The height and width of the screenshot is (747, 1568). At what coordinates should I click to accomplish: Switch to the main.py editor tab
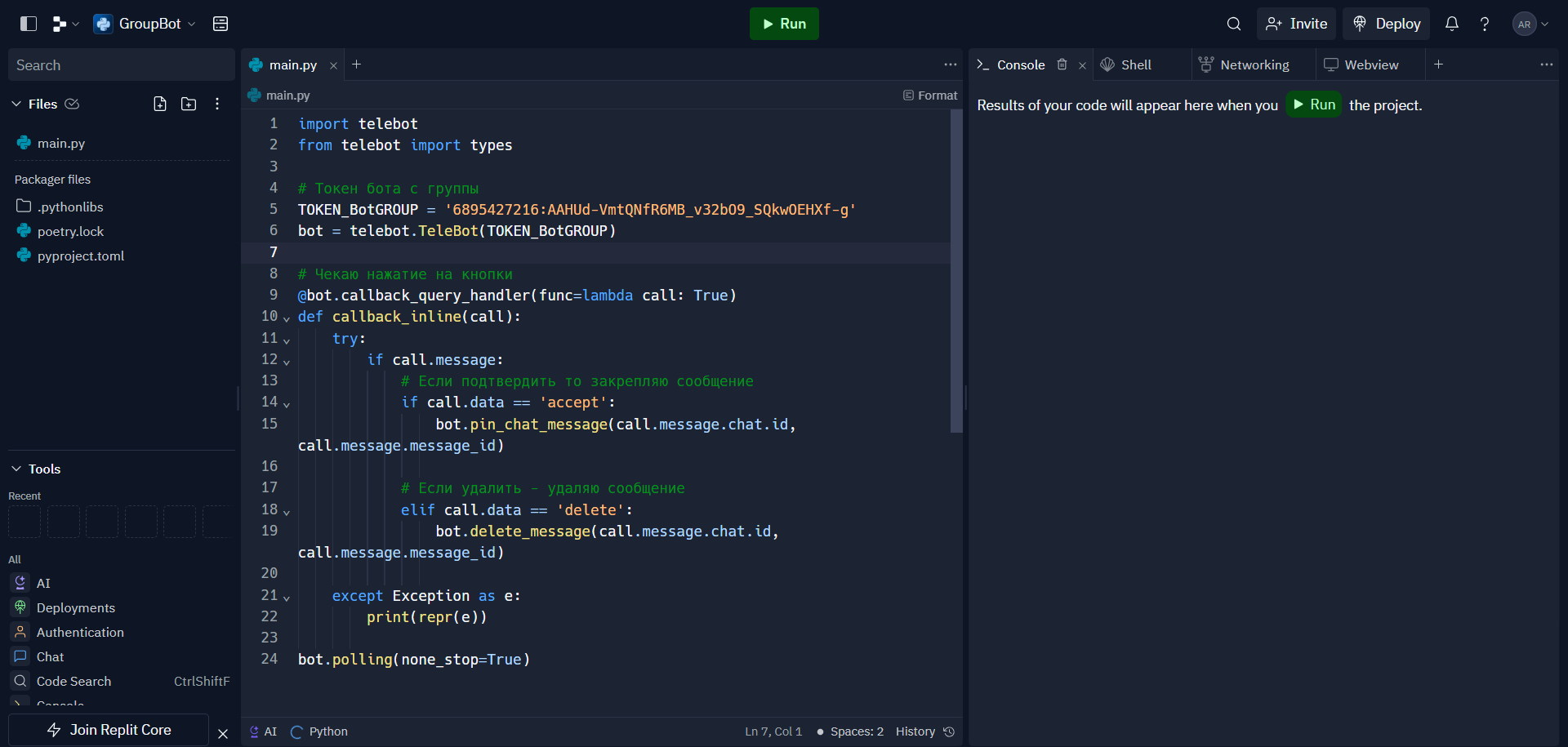point(292,65)
